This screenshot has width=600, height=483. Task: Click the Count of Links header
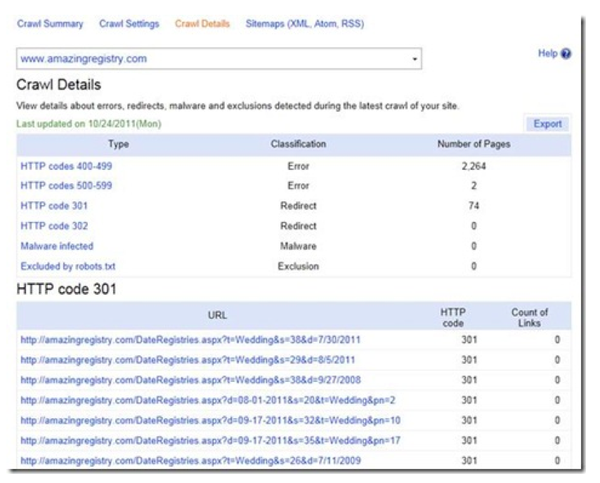click(530, 318)
